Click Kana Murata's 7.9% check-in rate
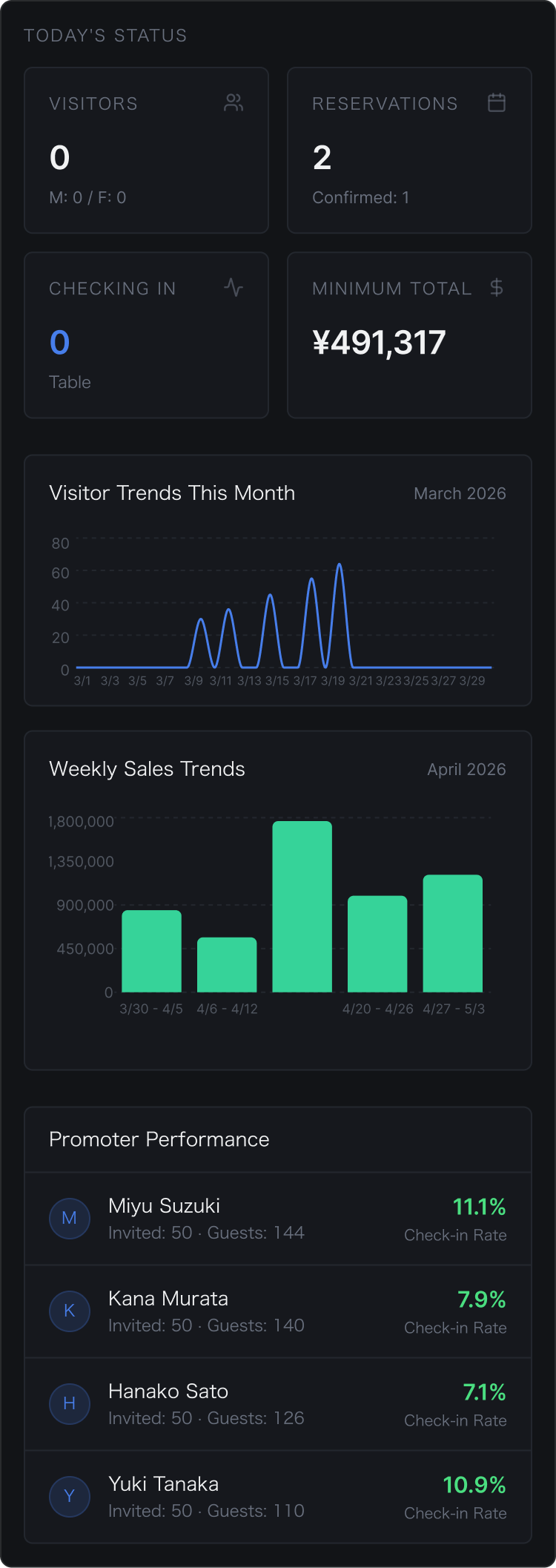556x1568 pixels. click(x=481, y=1299)
